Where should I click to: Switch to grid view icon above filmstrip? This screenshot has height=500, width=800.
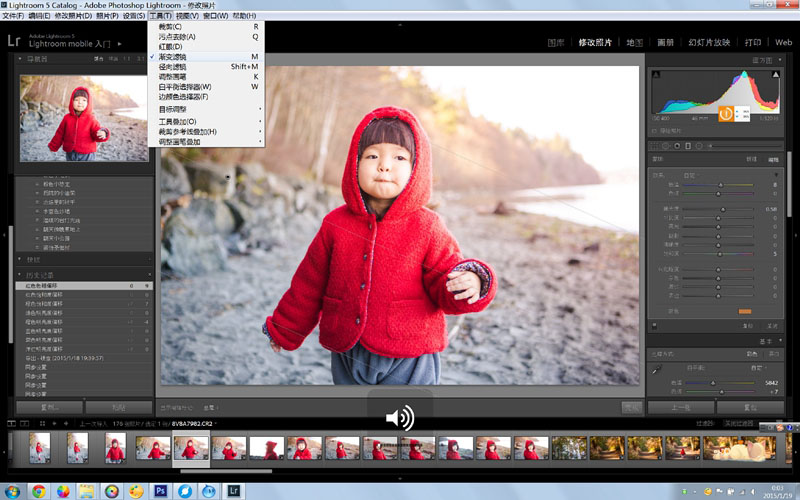[x=42, y=423]
